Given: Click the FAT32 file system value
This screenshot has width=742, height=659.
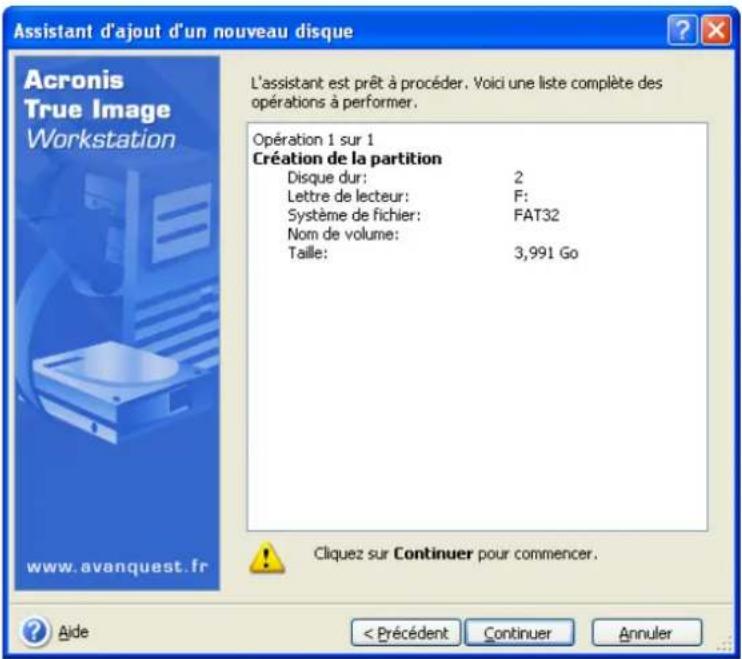Looking at the screenshot, I should pyautogui.click(x=537, y=215).
